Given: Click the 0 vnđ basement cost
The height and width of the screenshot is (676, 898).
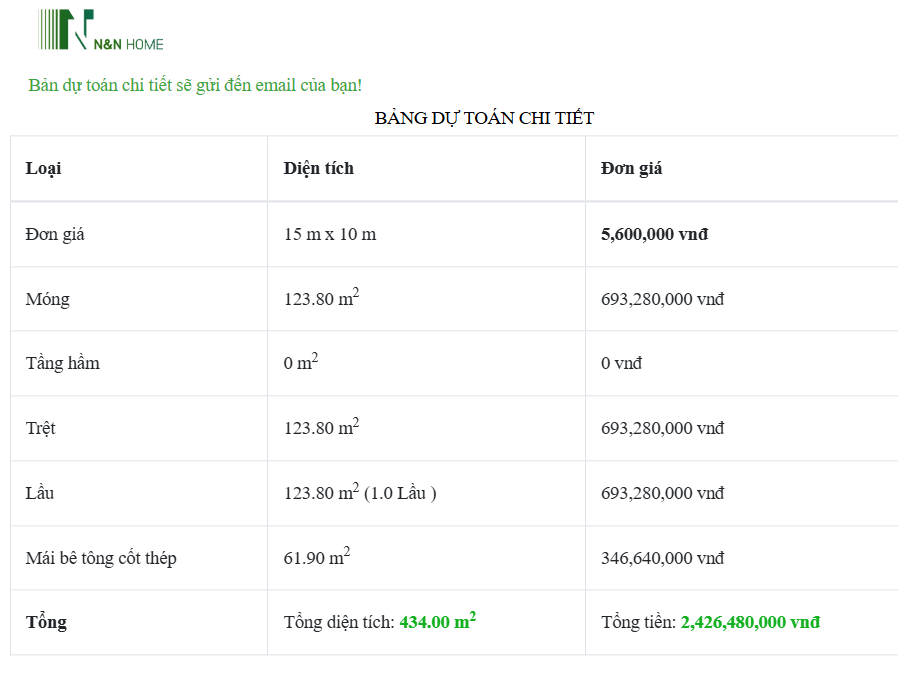Looking at the screenshot, I should click(x=621, y=363).
